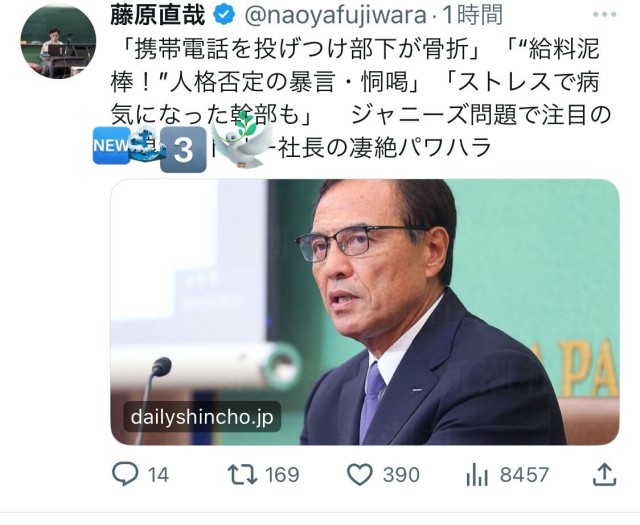The width and height of the screenshot is (640, 525).
Task: Open the article preview photo card
Action: (365, 312)
